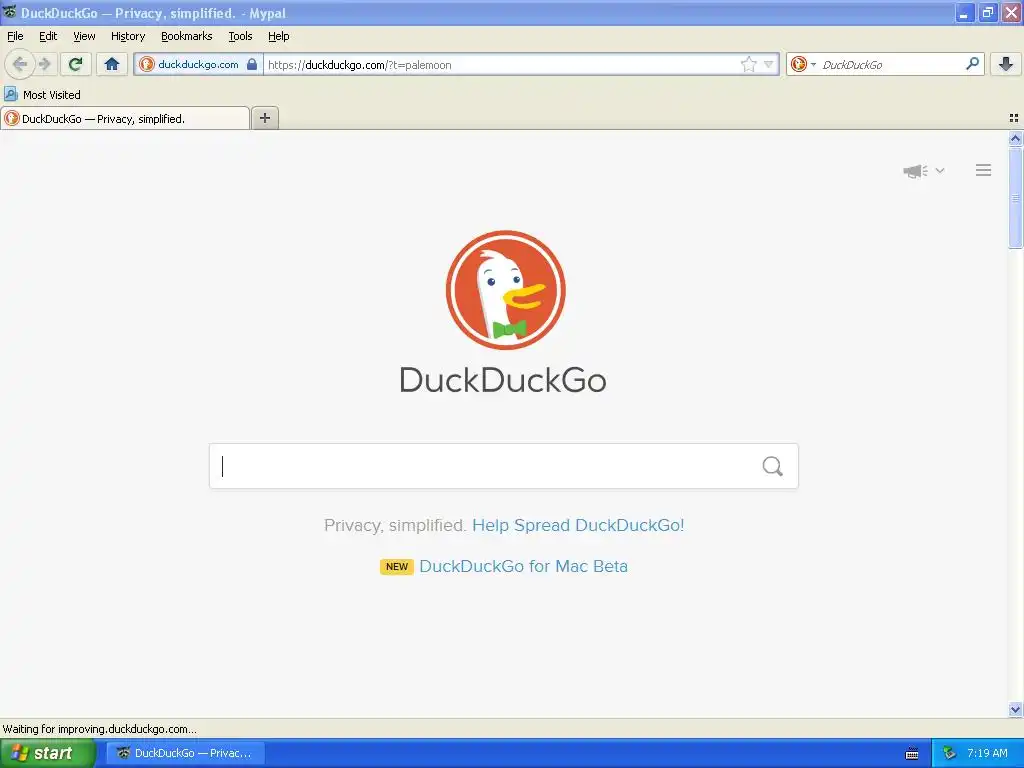Viewport: 1024px width, 768px height.
Task: Click the DuckDuckGo duck logo
Action: (505, 290)
